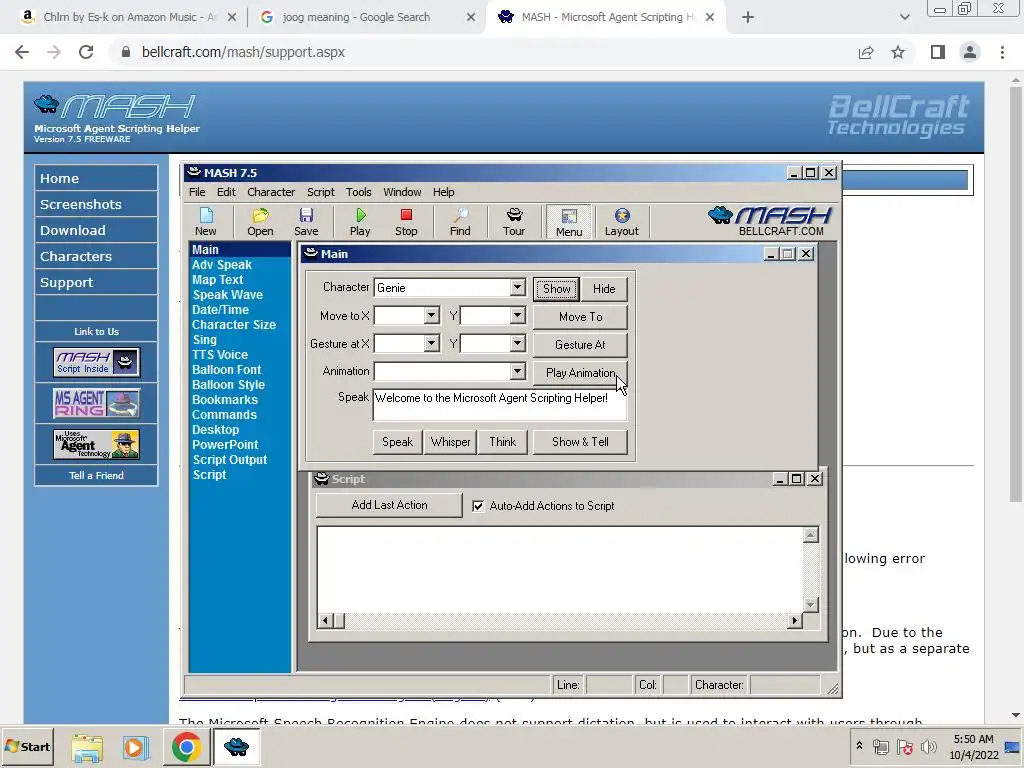Open Chrome's tab search chevron
Screen dimensions: 1024x768
tap(904, 18)
